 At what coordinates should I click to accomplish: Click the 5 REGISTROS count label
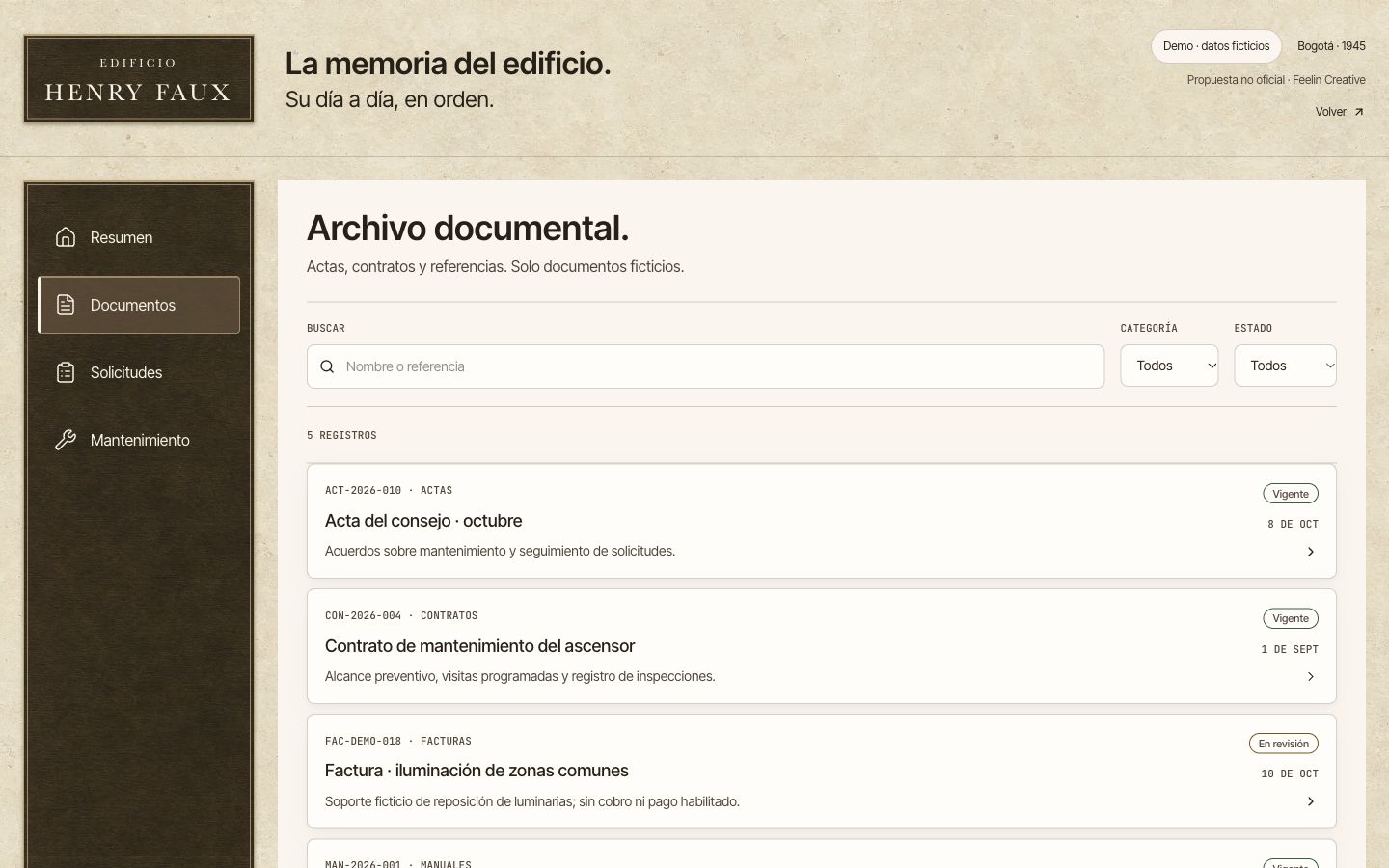click(x=341, y=435)
